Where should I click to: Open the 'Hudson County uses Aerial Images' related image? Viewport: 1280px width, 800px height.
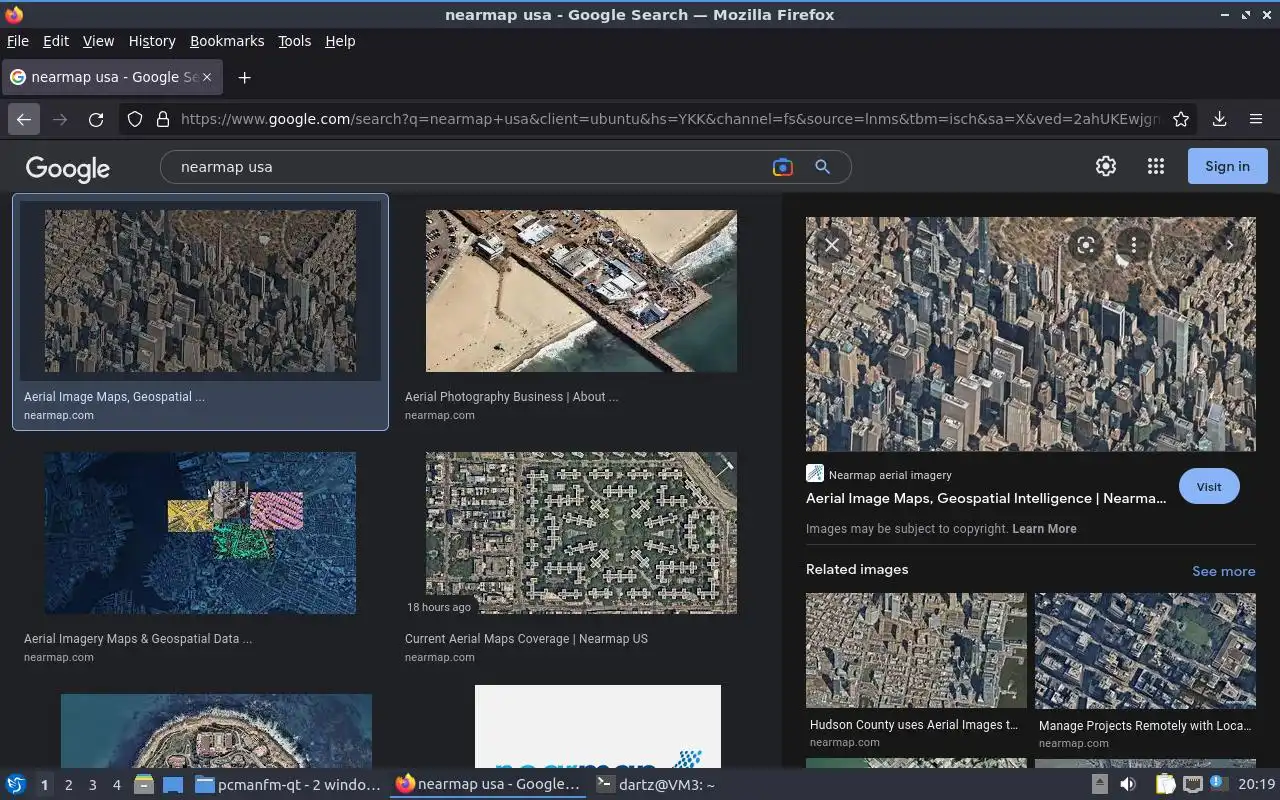[x=916, y=651]
